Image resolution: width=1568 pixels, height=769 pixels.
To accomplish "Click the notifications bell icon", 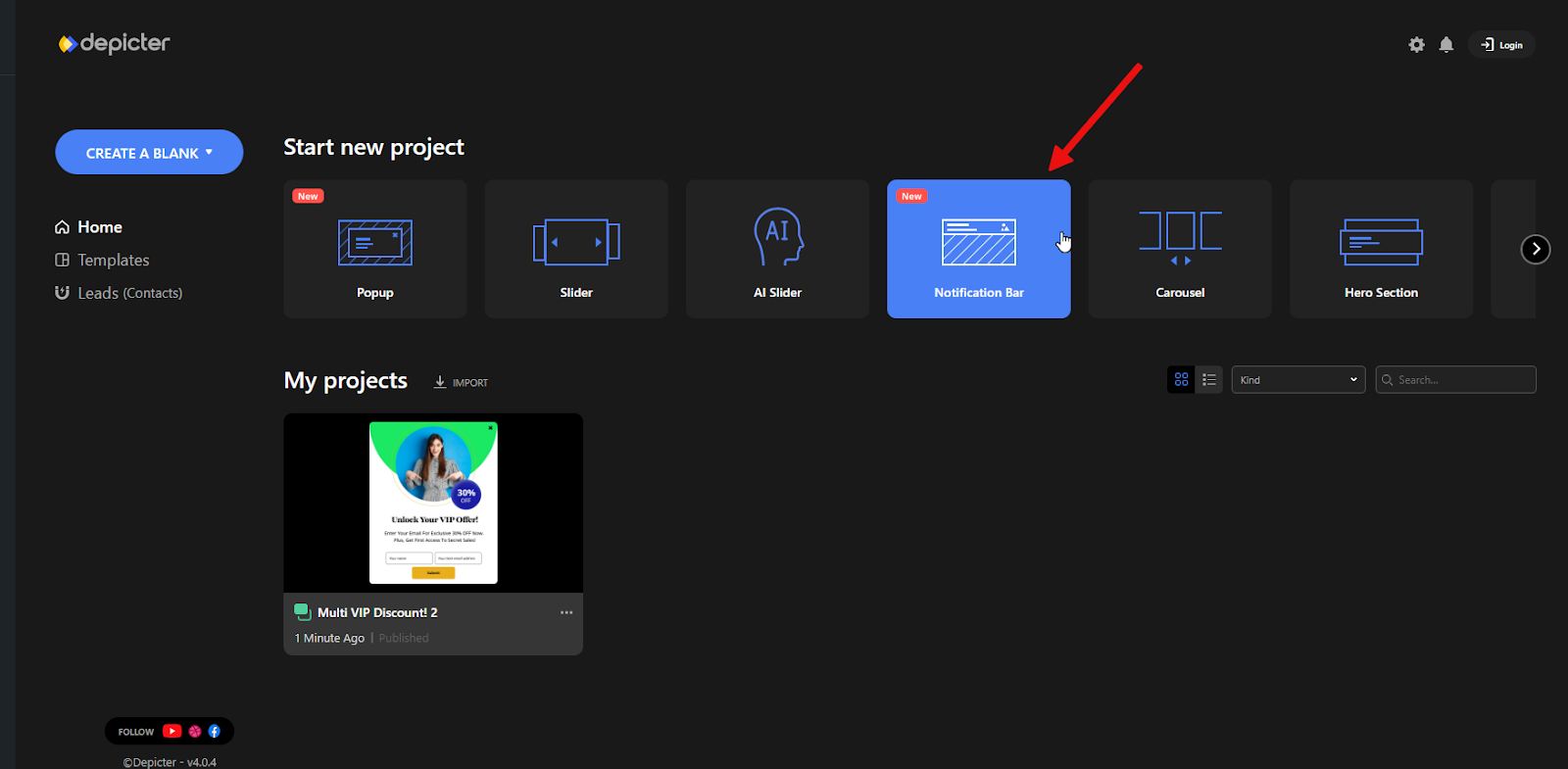I will (1445, 45).
